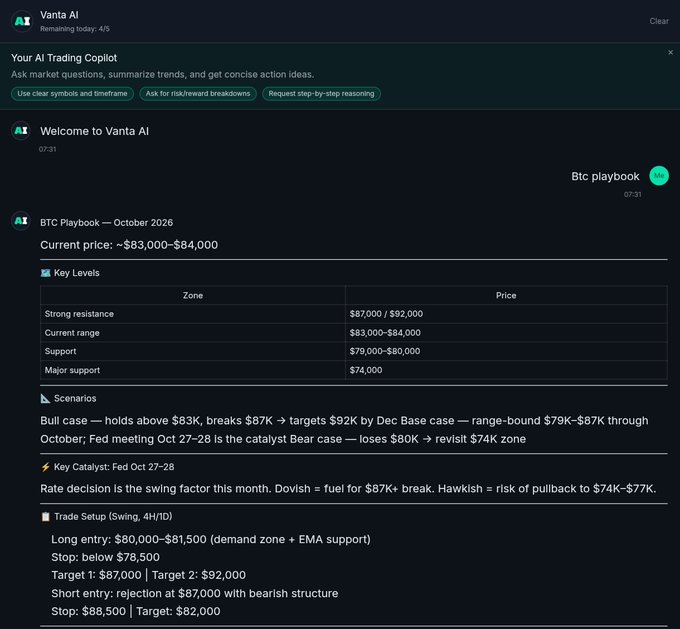Viewport: 680px width, 629px height.
Task: Close the AI Trading Copilot banner
Action: [670, 52]
